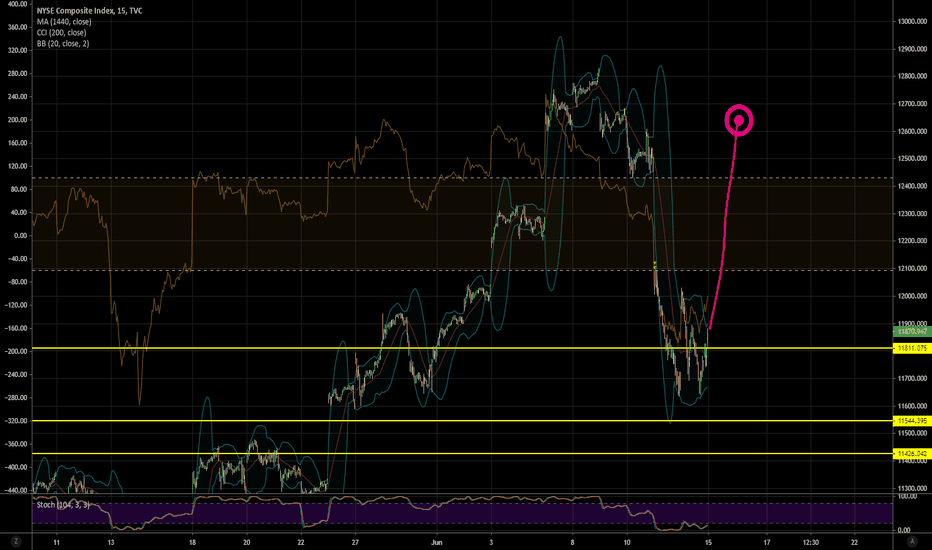Image resolution: width=932 pixels, height=550 pixels.
Task: Click the 13000.000 price axis value
Action: 912,21
